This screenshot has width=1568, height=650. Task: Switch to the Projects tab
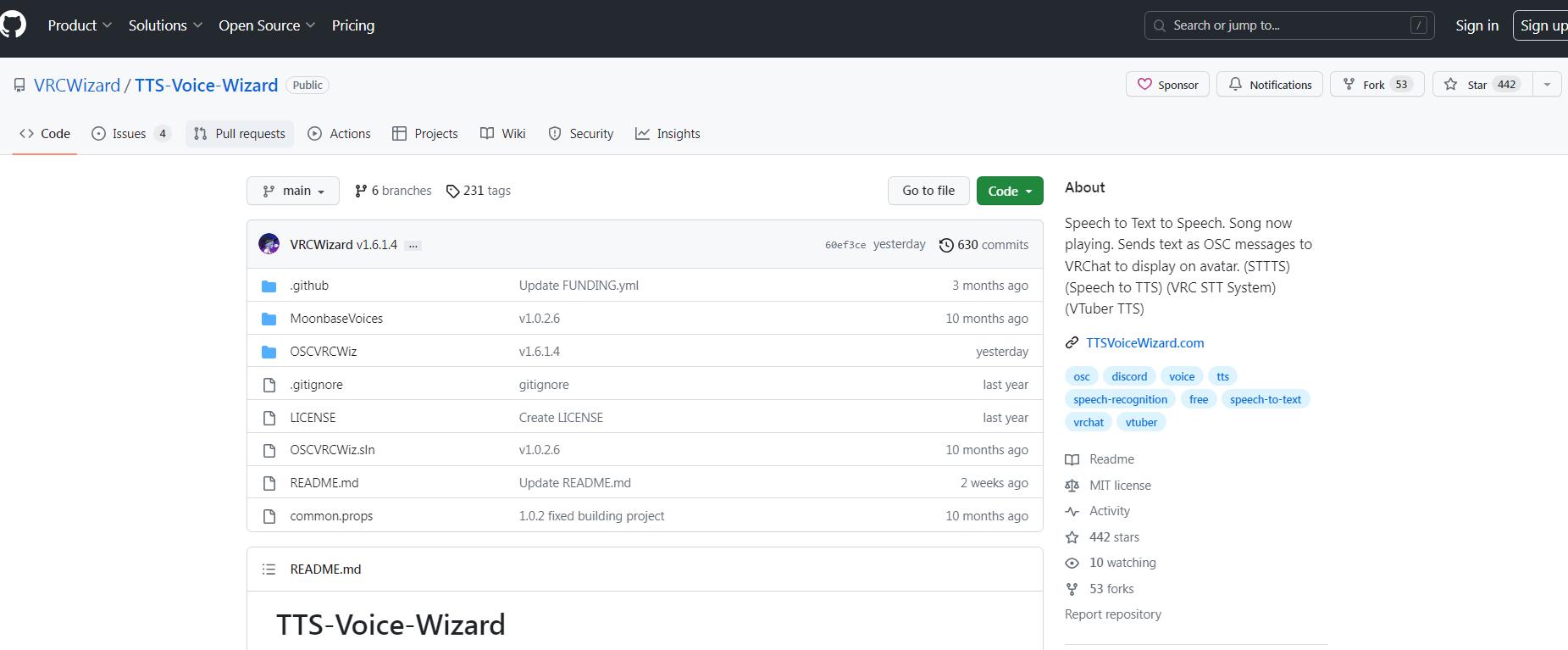(x=425, y=134)
